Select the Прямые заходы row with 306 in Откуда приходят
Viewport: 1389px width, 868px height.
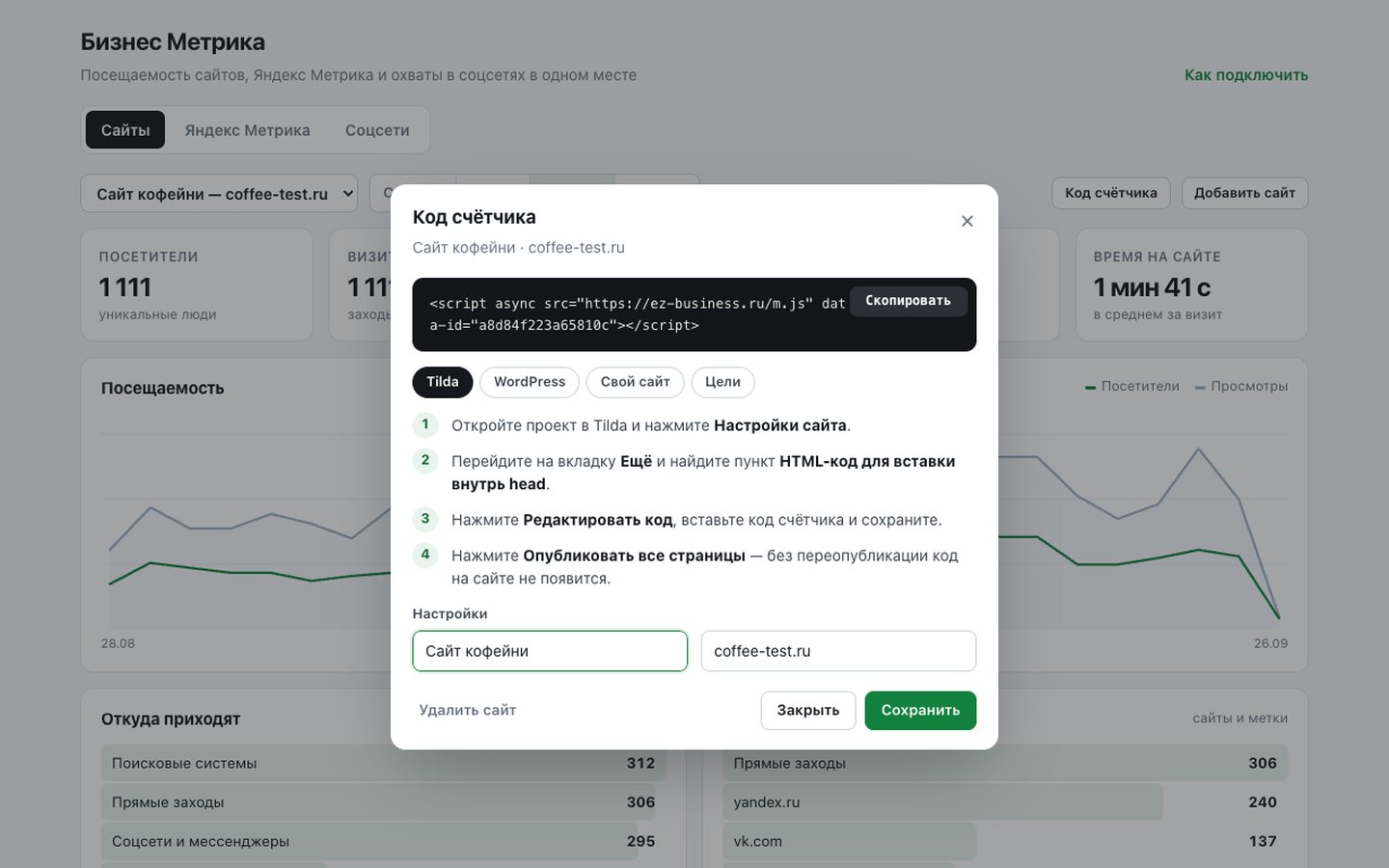click(x=384, y=802)
